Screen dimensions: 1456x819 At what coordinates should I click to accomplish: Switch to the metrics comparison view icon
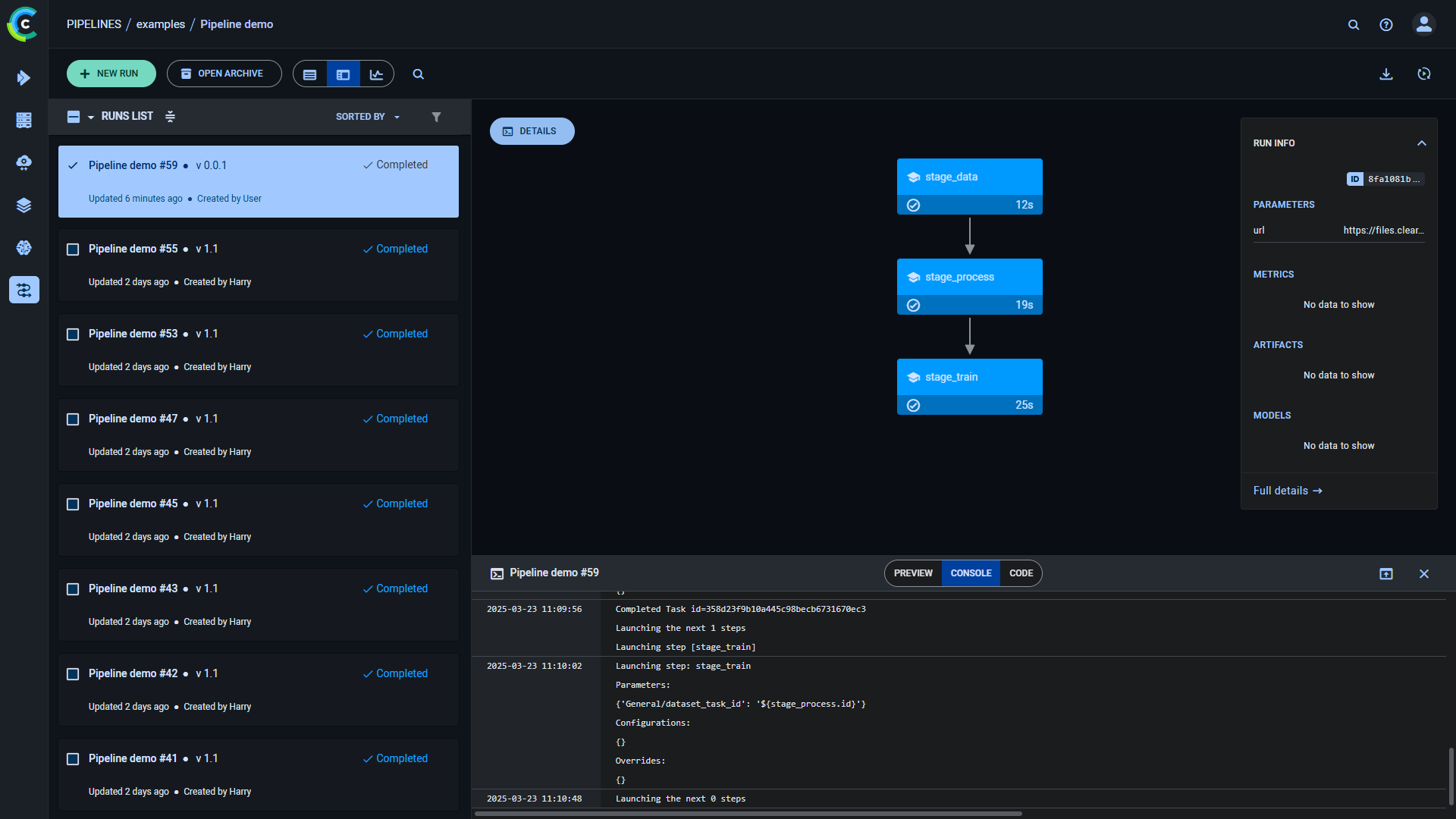(377, 74)
